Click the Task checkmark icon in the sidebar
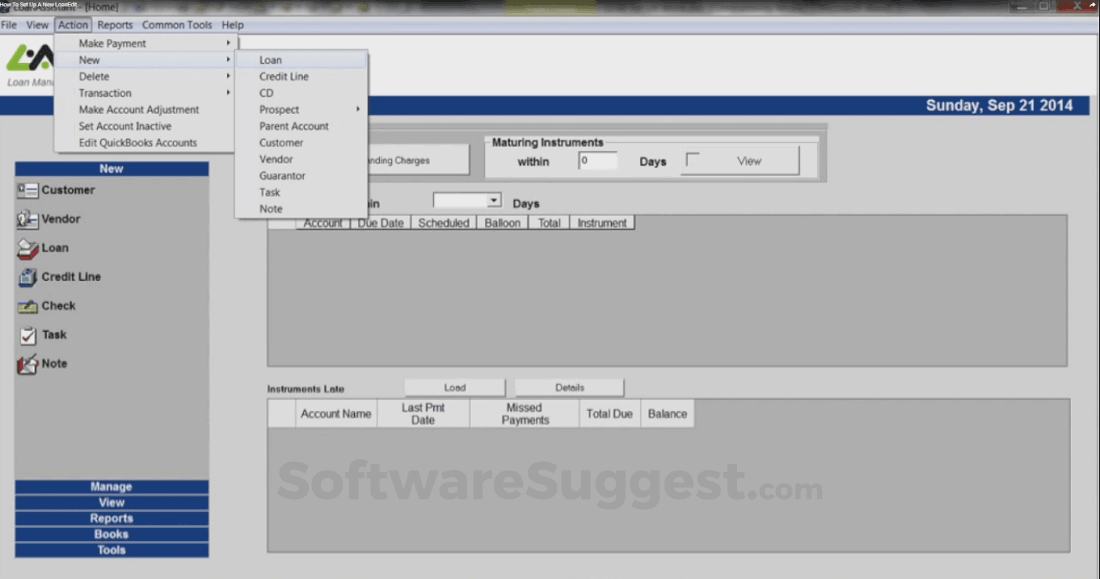Screen dimensions: 1100x579 pos(27,335)
